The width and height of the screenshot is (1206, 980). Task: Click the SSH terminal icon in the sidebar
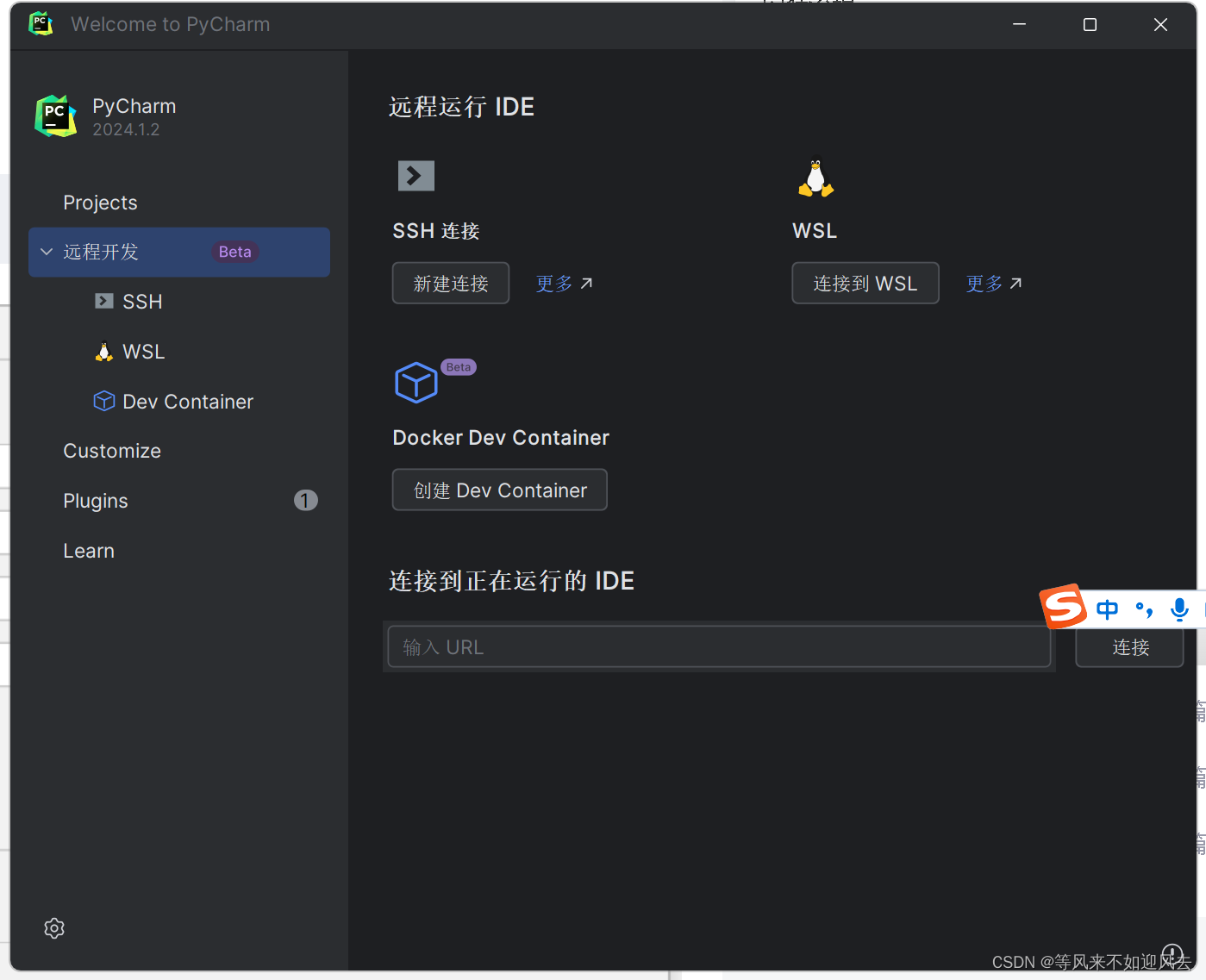click(104, 301)
